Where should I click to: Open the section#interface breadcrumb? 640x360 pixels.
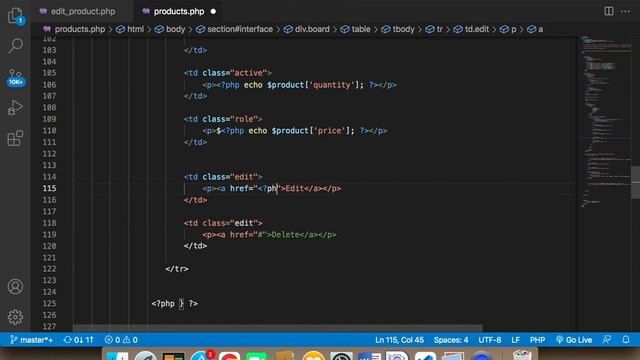(235, 29)
